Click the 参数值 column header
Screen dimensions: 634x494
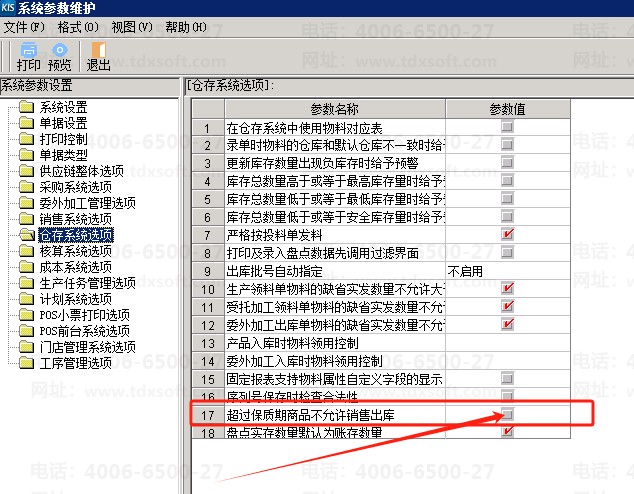[508, 108]
